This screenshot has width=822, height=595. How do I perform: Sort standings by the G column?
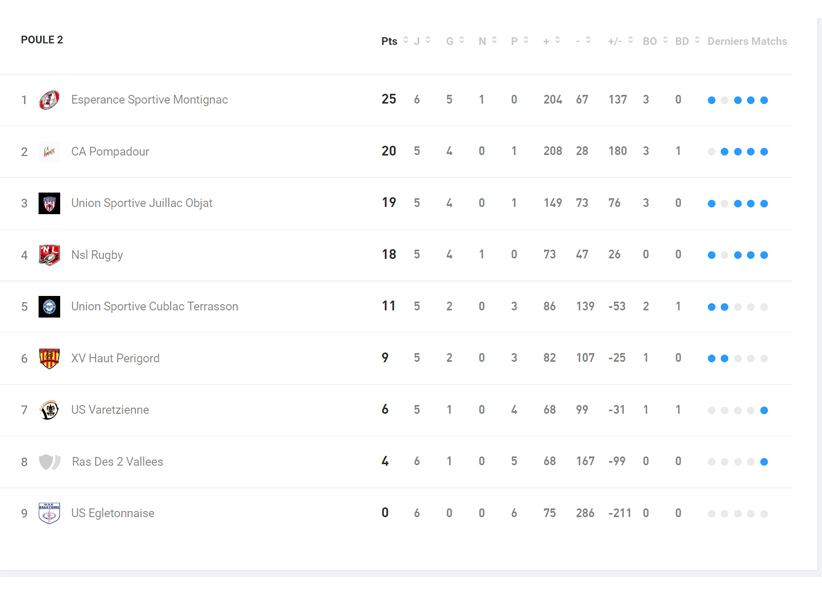point(454,41)
